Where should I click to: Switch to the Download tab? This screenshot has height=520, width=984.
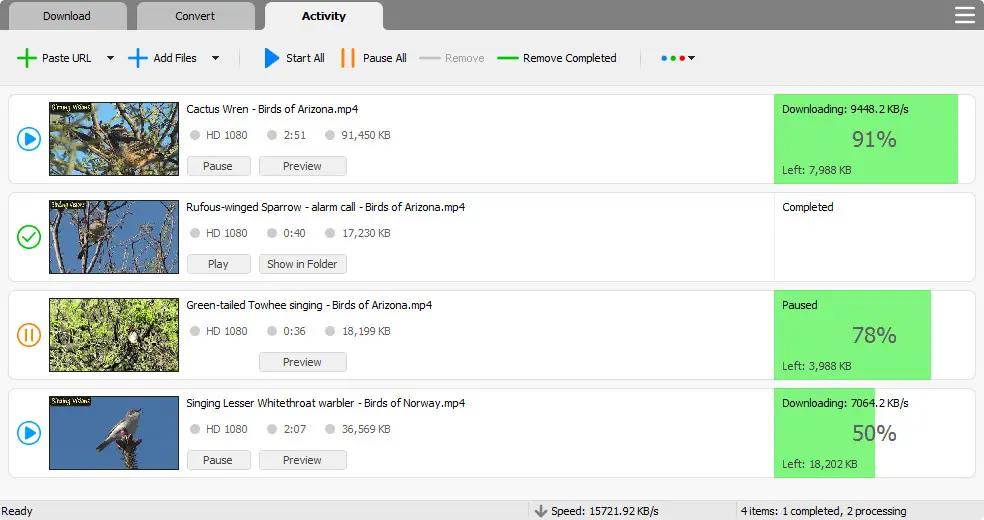tap(67, 16)
